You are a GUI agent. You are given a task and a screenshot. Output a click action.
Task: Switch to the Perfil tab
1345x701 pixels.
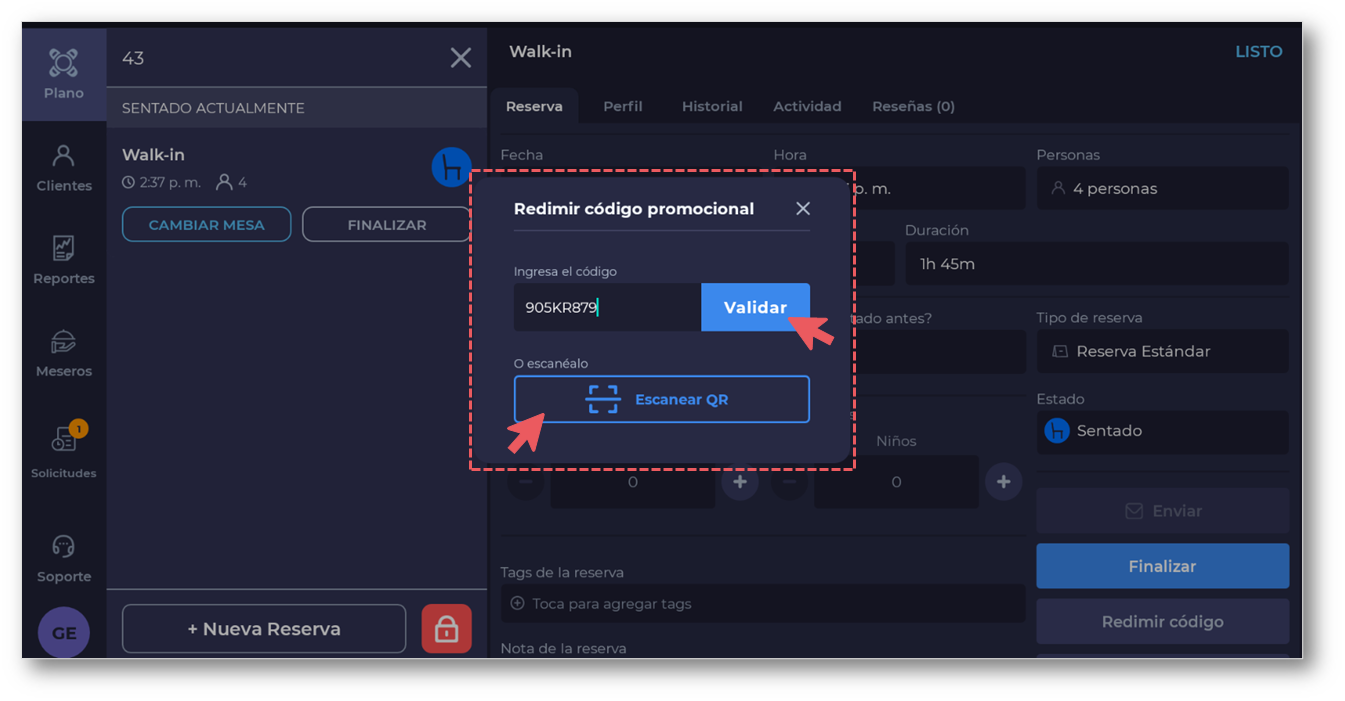pos(622,106)
